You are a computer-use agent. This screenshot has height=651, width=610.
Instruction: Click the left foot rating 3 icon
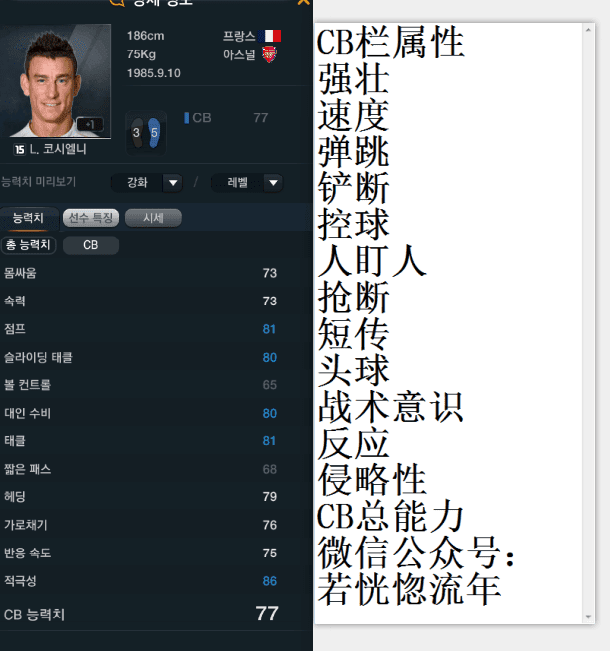137,133
